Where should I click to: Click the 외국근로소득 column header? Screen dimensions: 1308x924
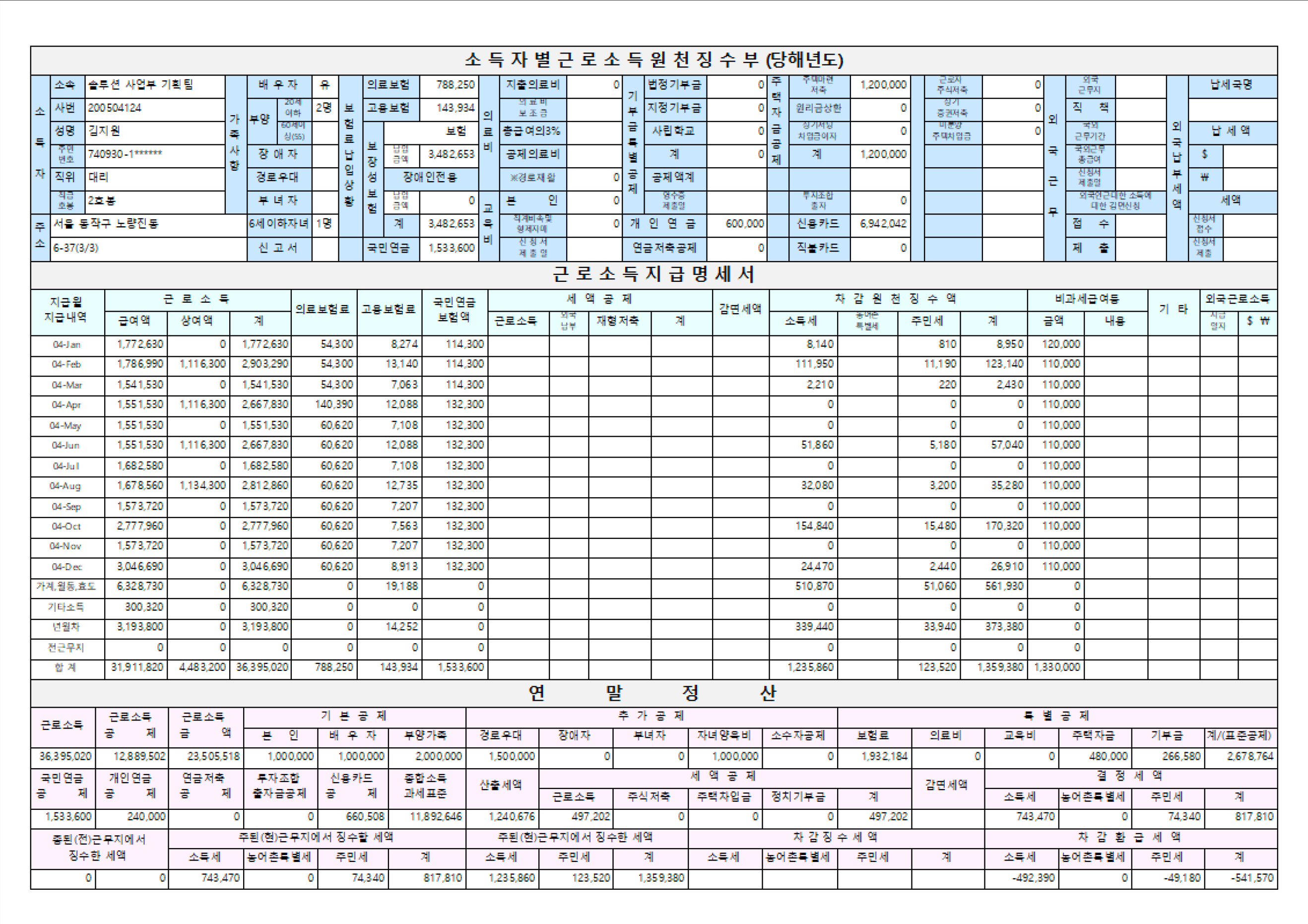click(1238, 299)
